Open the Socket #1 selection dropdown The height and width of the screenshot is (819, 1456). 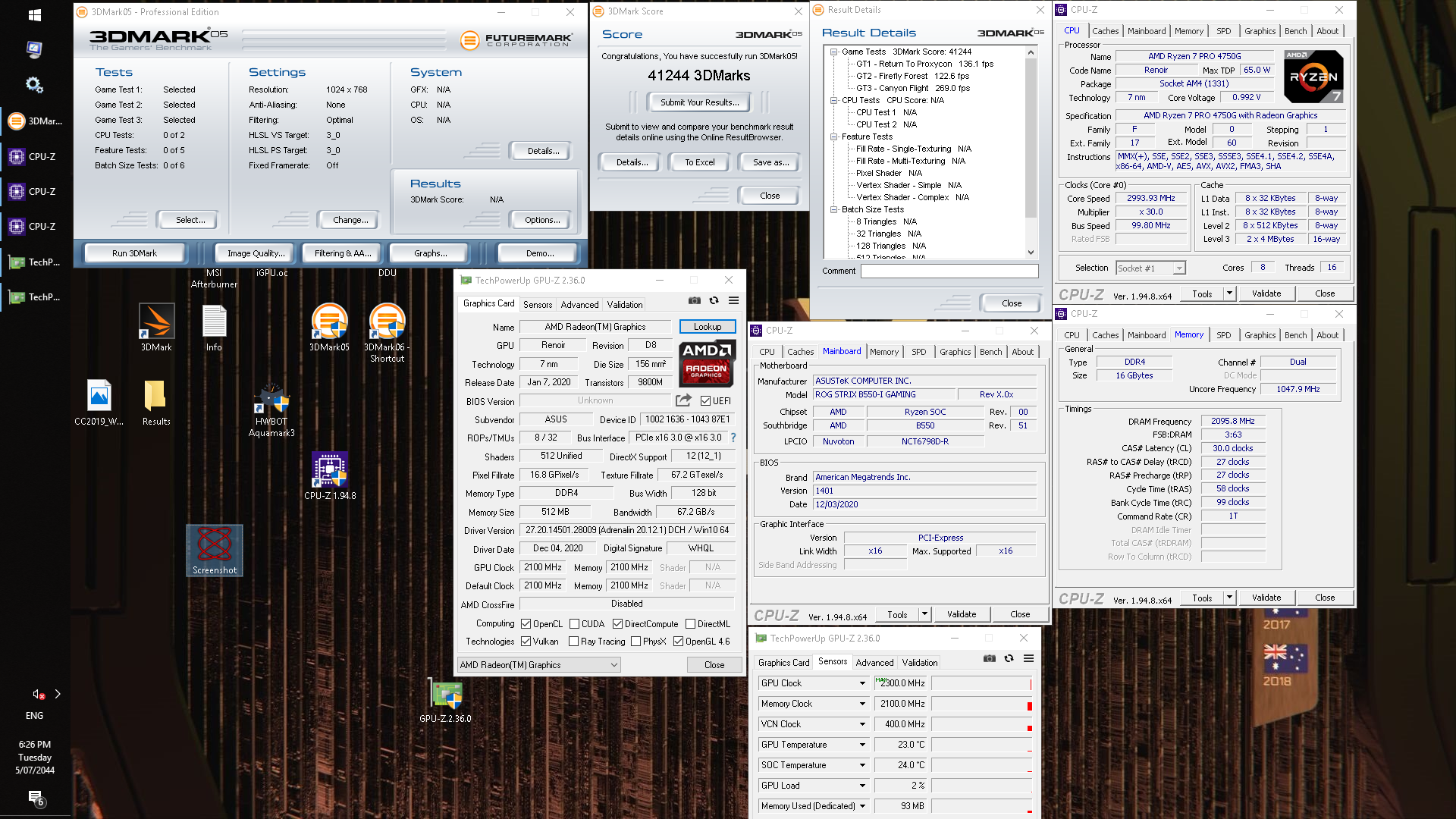click(1150, 268)
